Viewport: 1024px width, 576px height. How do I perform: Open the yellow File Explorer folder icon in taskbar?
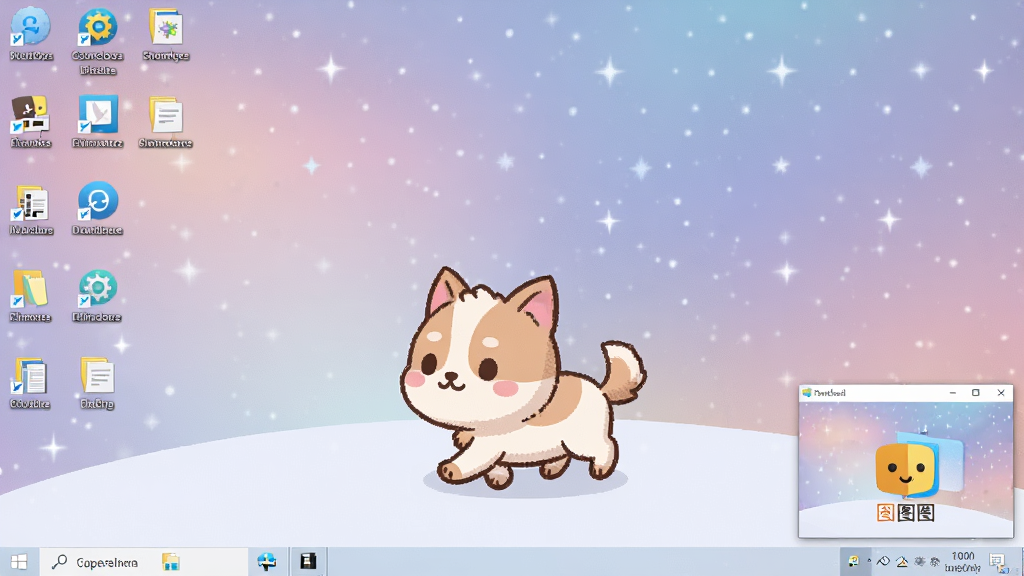coord(171,562)
